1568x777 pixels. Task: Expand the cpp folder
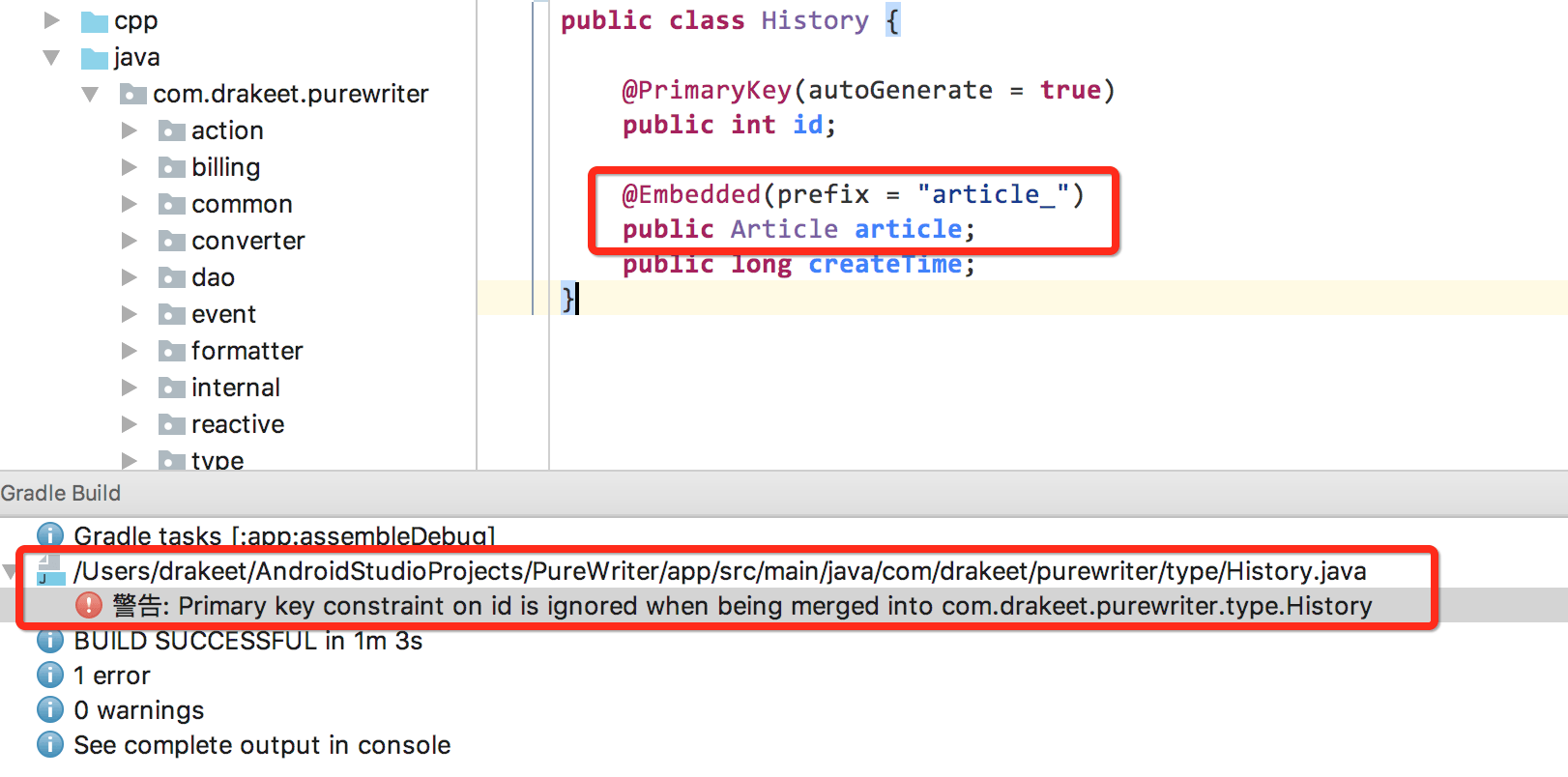pos(52,20)
